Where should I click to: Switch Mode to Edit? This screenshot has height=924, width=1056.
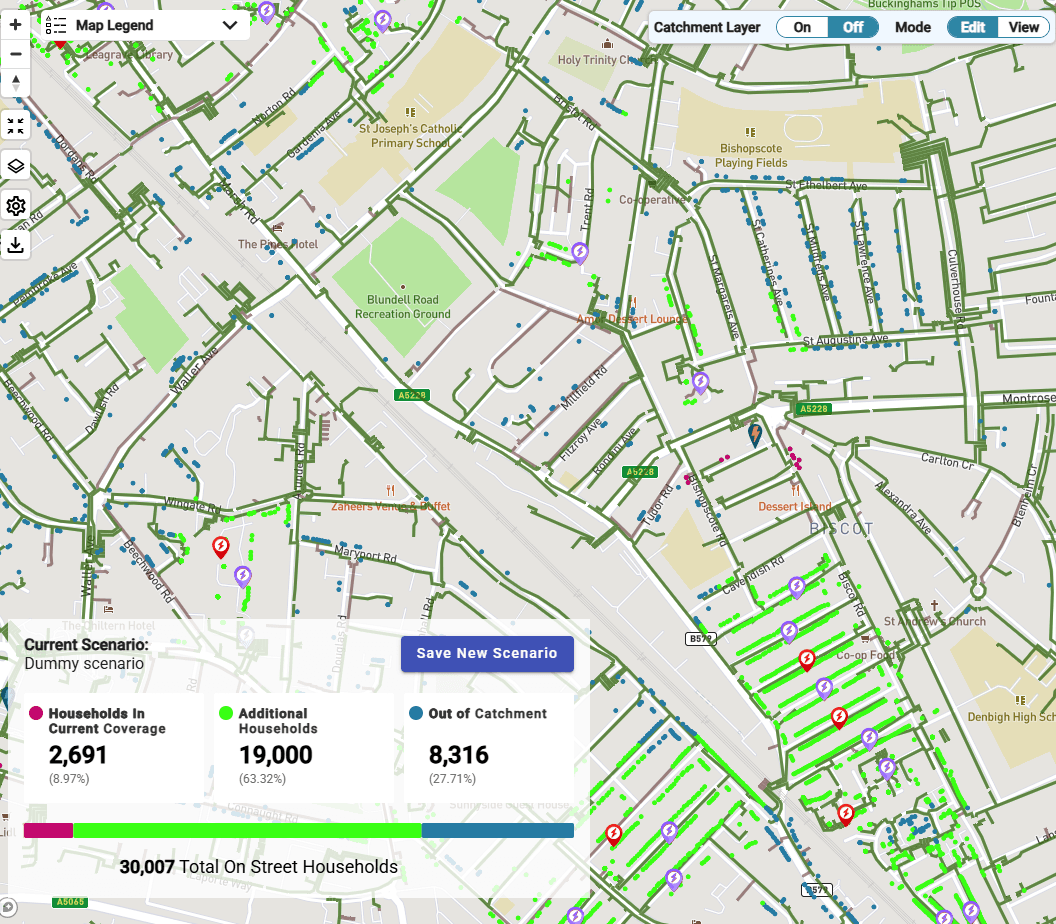pos(972,27)
